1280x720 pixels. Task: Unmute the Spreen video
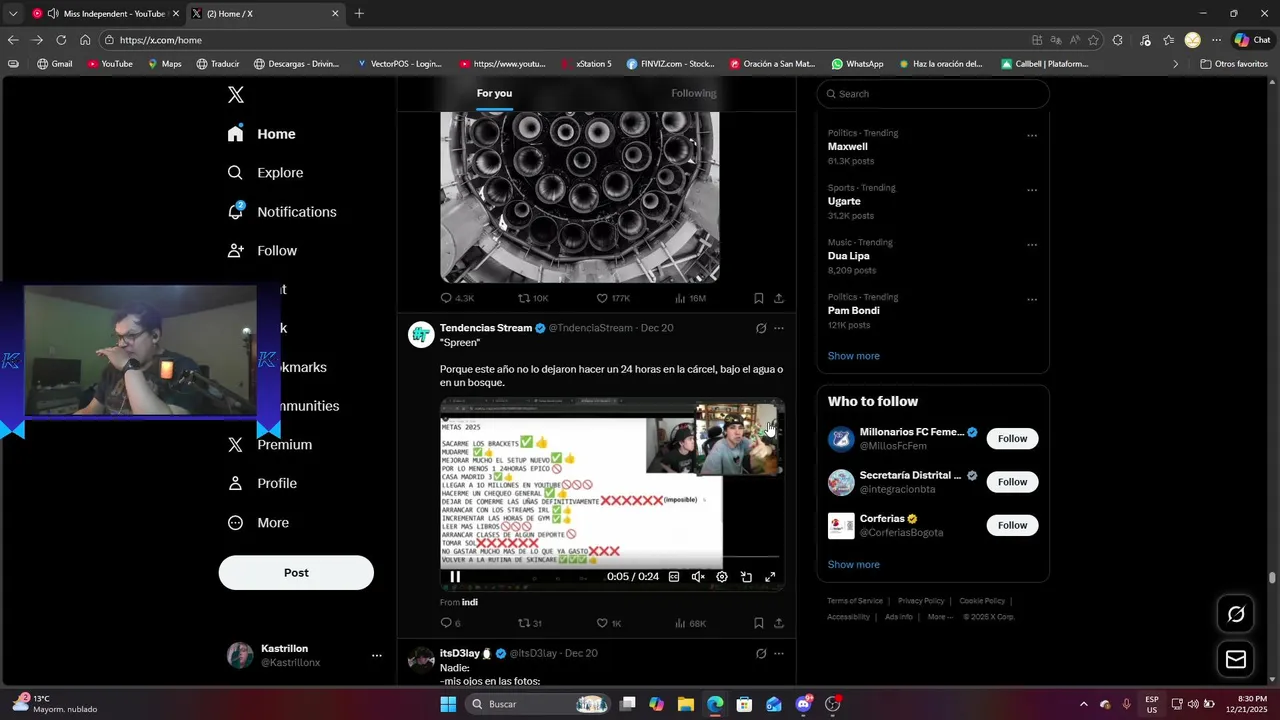pyautogui.click(x=698, y=577)
